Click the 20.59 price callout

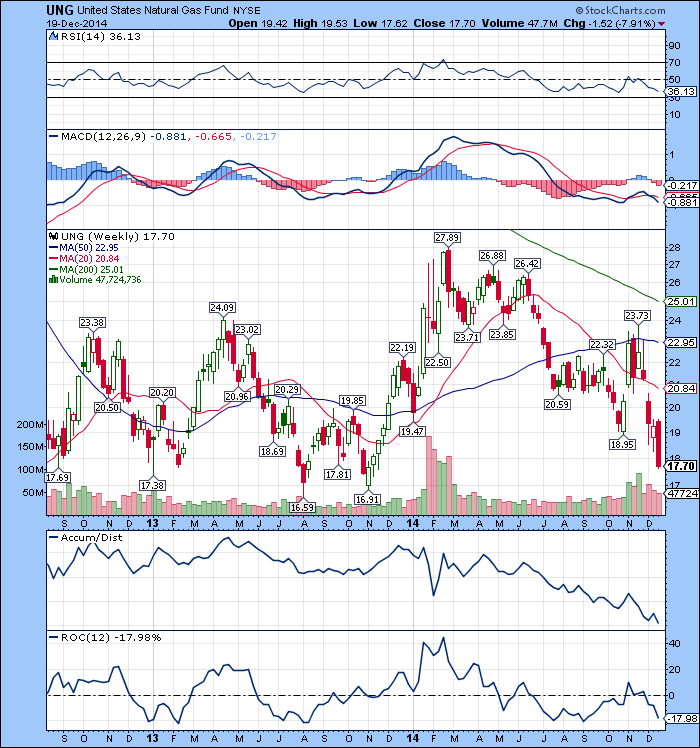click(x=557, y=405)
